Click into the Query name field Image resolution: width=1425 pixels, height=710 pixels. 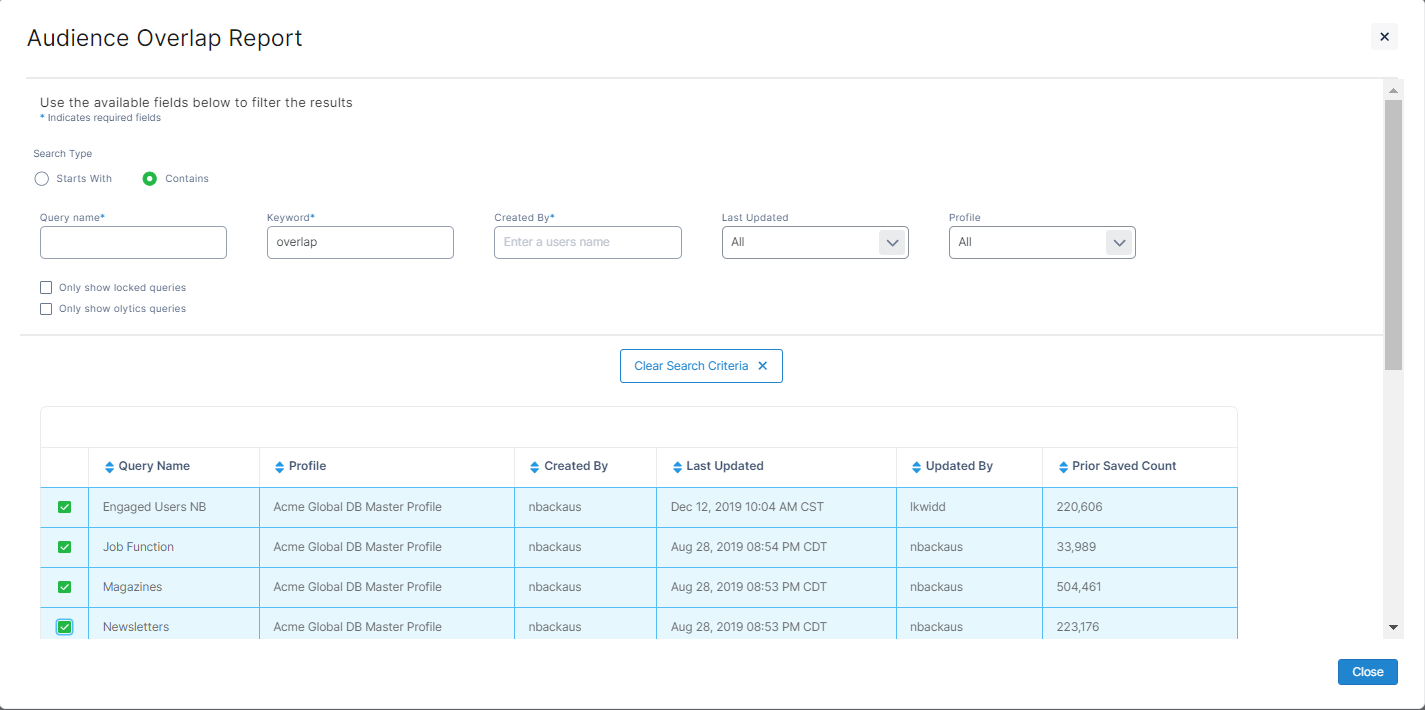click(x=133, y=243)
